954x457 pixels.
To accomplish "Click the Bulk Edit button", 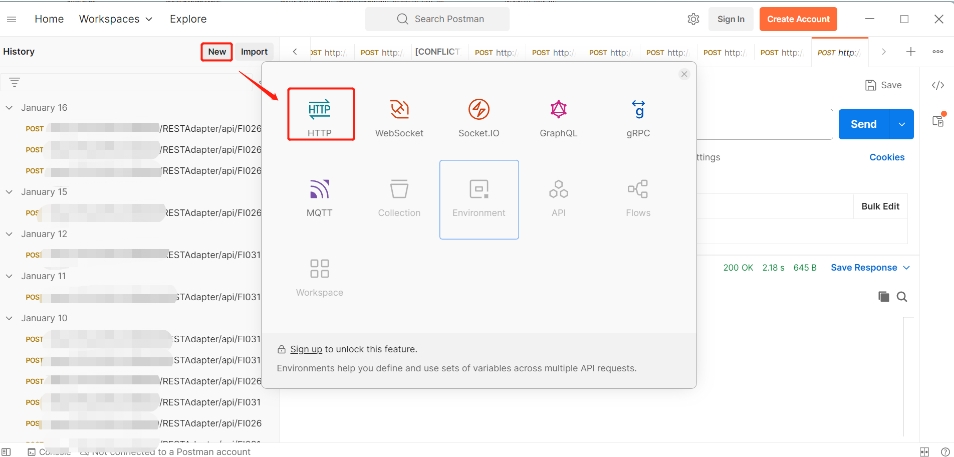I will tap(880, 206).
